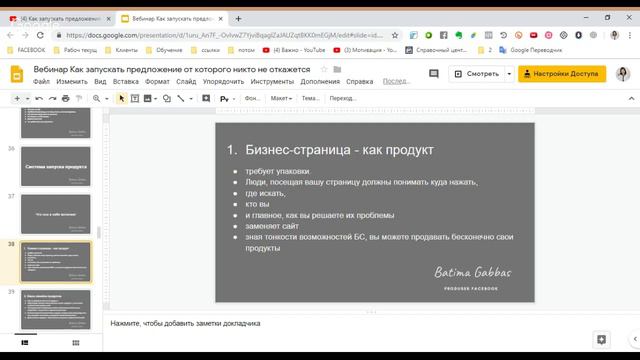Open the Упорядочить menu
Image resolution: width=640 pixels, height=360 pixels.
point(223,82)
